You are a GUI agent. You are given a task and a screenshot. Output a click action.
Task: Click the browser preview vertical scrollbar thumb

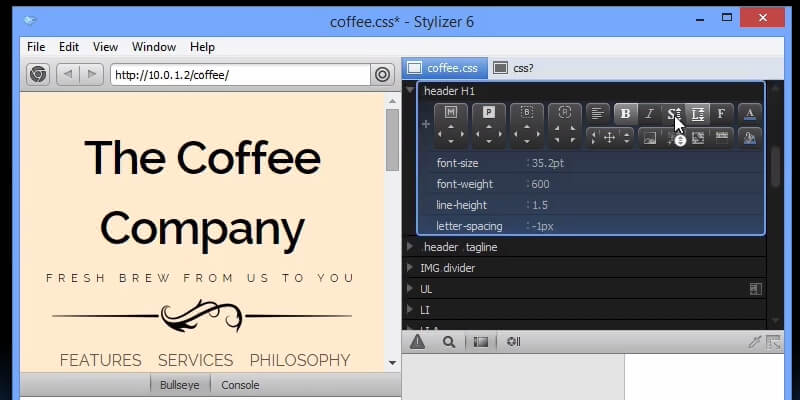pos(392,140)
